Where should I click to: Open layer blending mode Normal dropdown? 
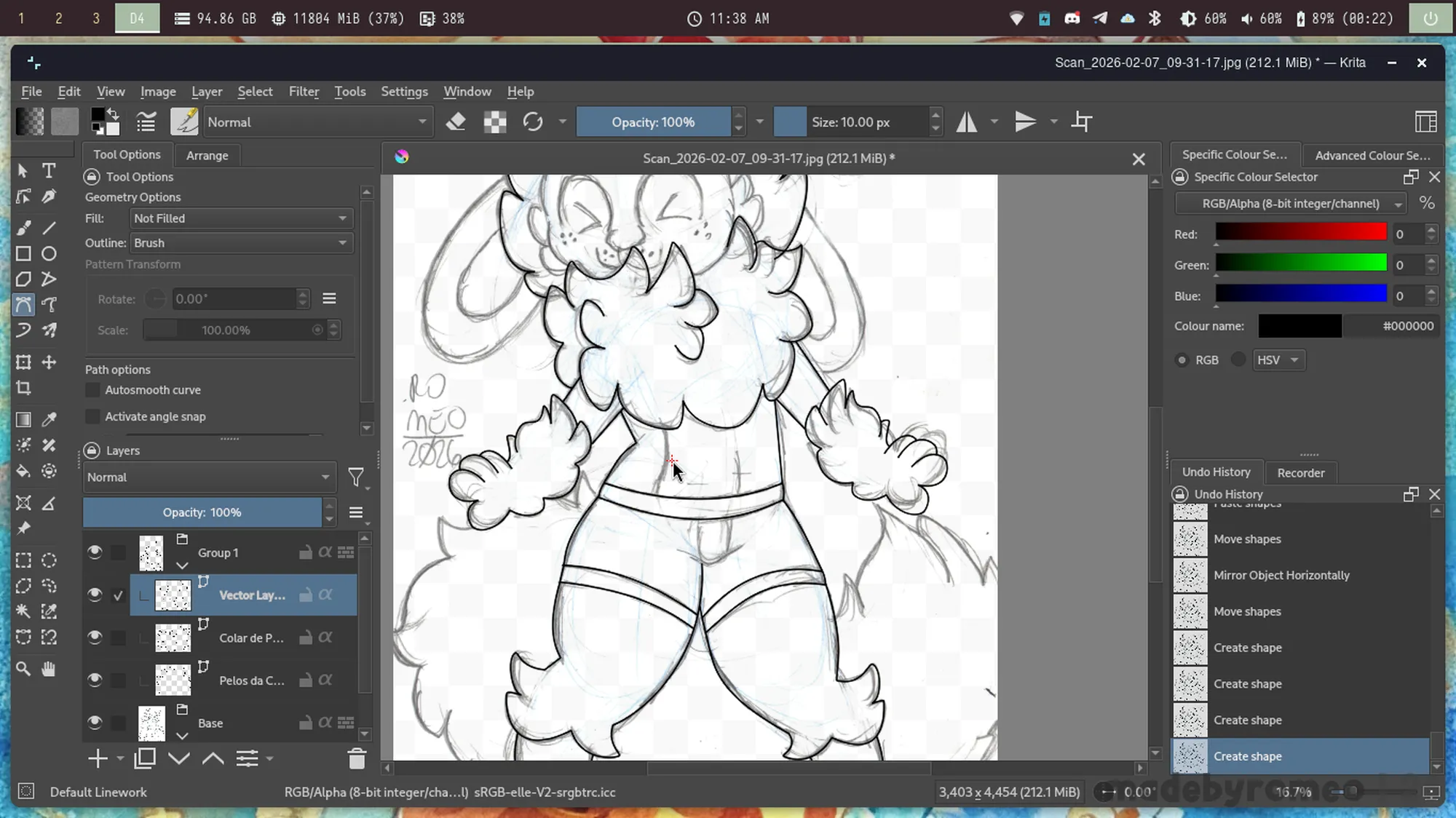208,477
